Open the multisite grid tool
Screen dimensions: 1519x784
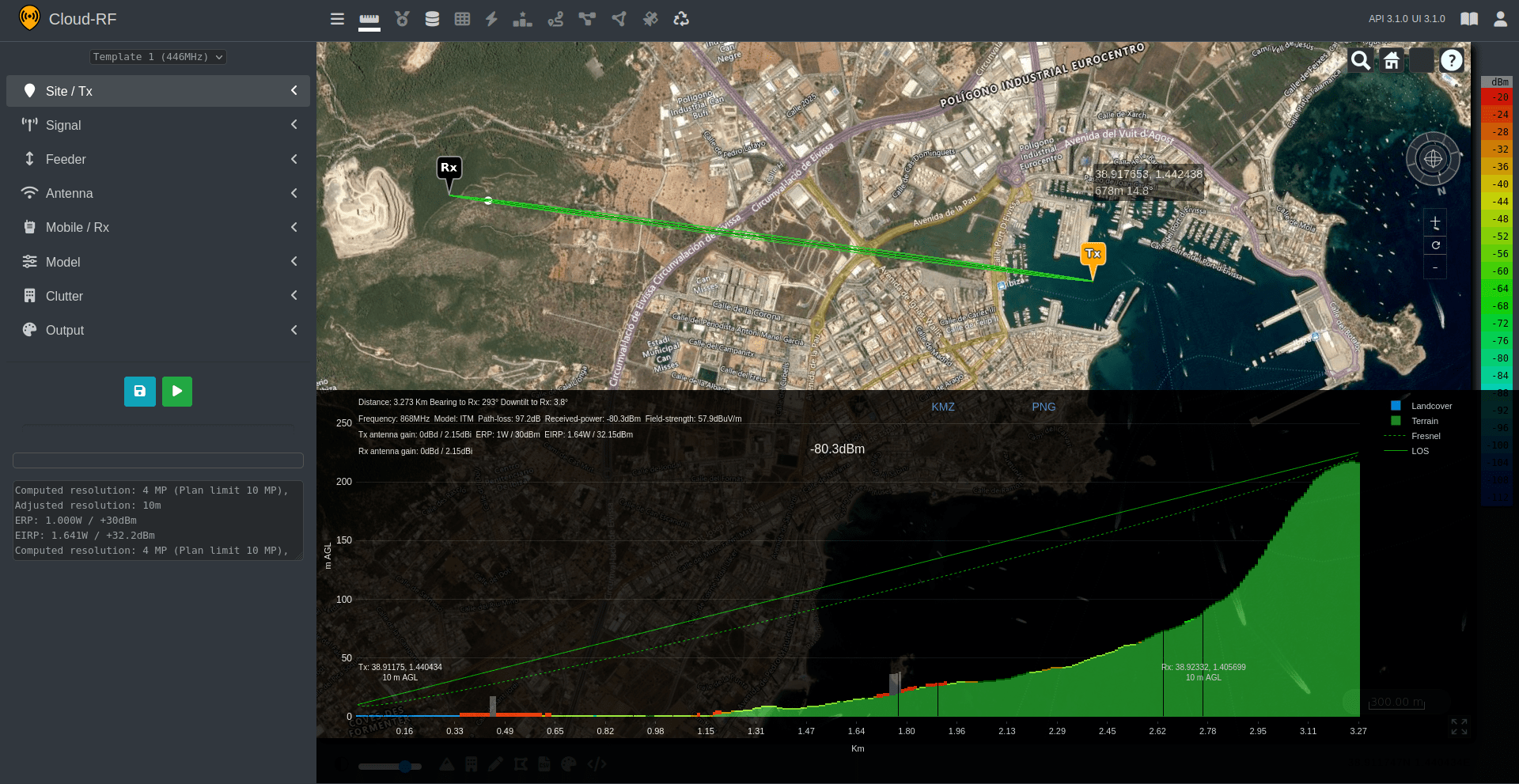point(463,19)
